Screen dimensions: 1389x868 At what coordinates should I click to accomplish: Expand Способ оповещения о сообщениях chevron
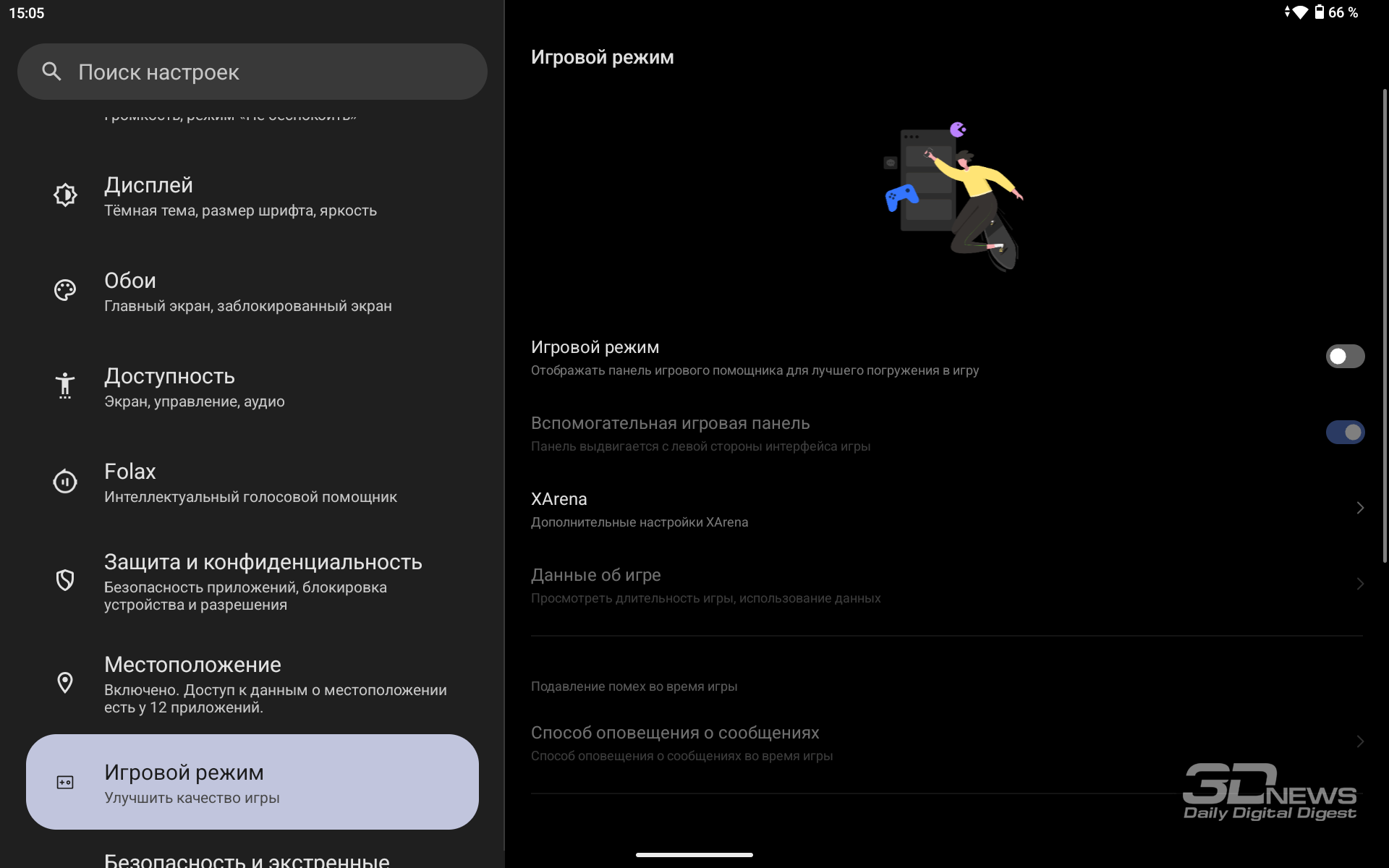(x=1360, y=741)
